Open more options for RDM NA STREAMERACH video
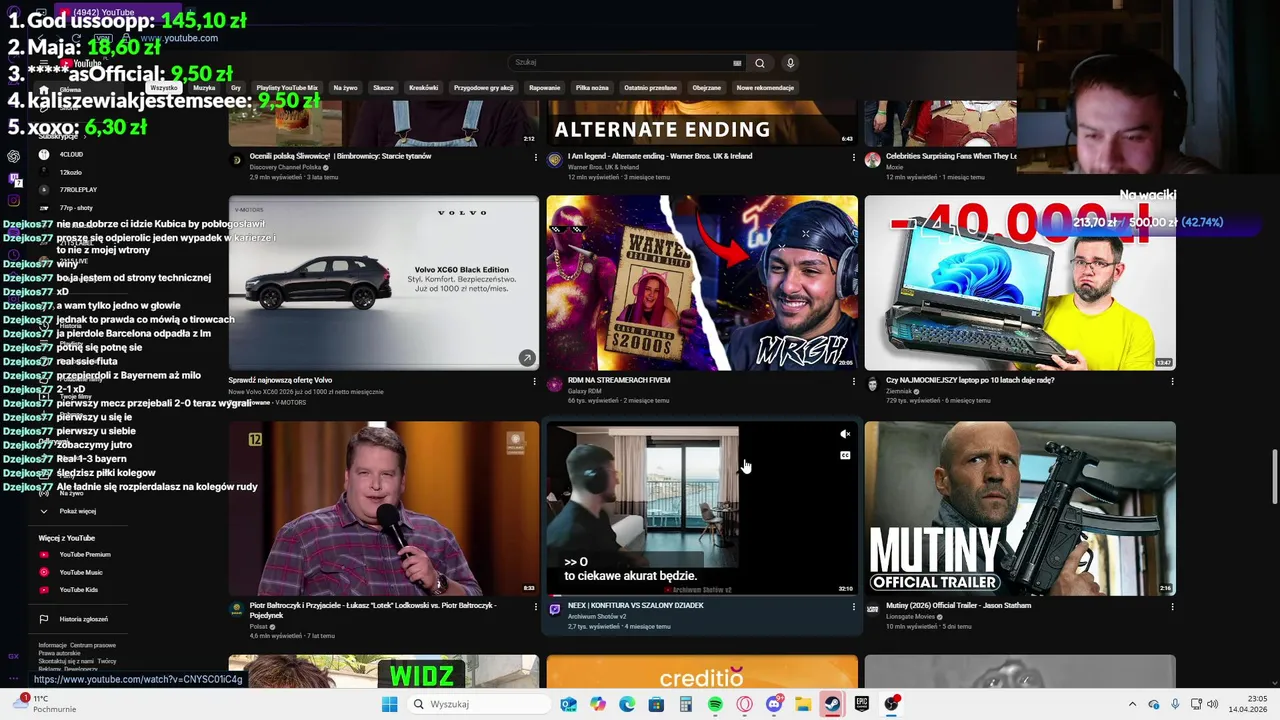Viewport: 1280px width, 720px height. [853, 382]
